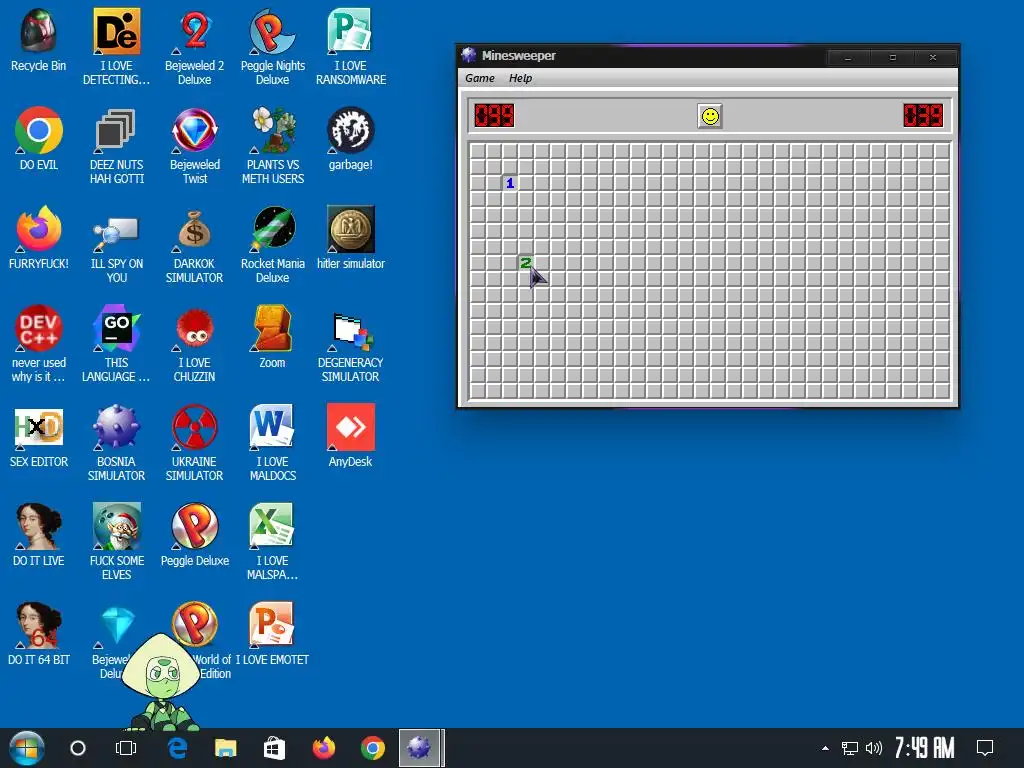Open BOSNIA SIMULATOR mine icon

(116, 443)
